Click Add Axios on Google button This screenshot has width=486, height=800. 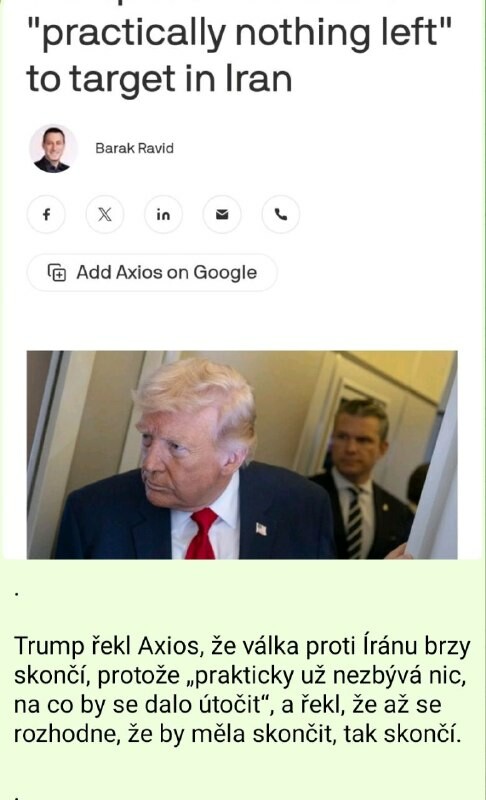[x=152, y=272]
